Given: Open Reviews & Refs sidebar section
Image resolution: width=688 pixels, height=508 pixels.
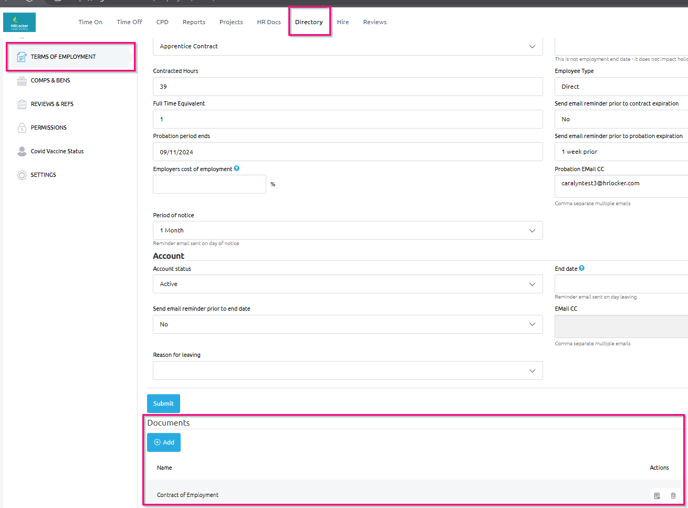Looking at the screenshot, I should (x=52, y=104).
